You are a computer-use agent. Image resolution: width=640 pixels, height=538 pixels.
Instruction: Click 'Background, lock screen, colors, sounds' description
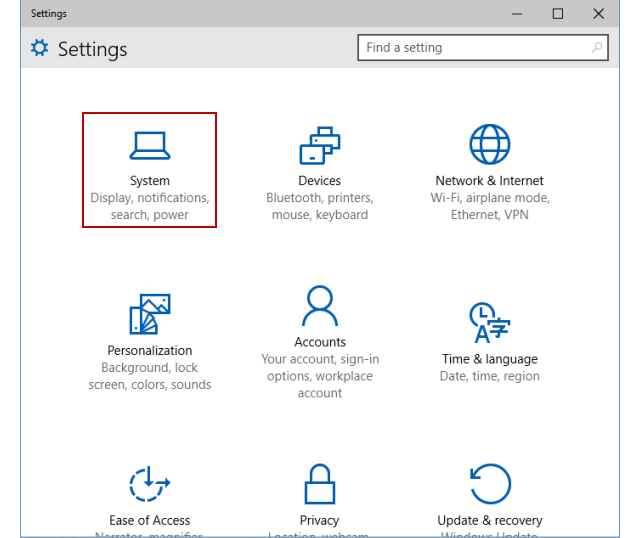[x=150, y=376]
